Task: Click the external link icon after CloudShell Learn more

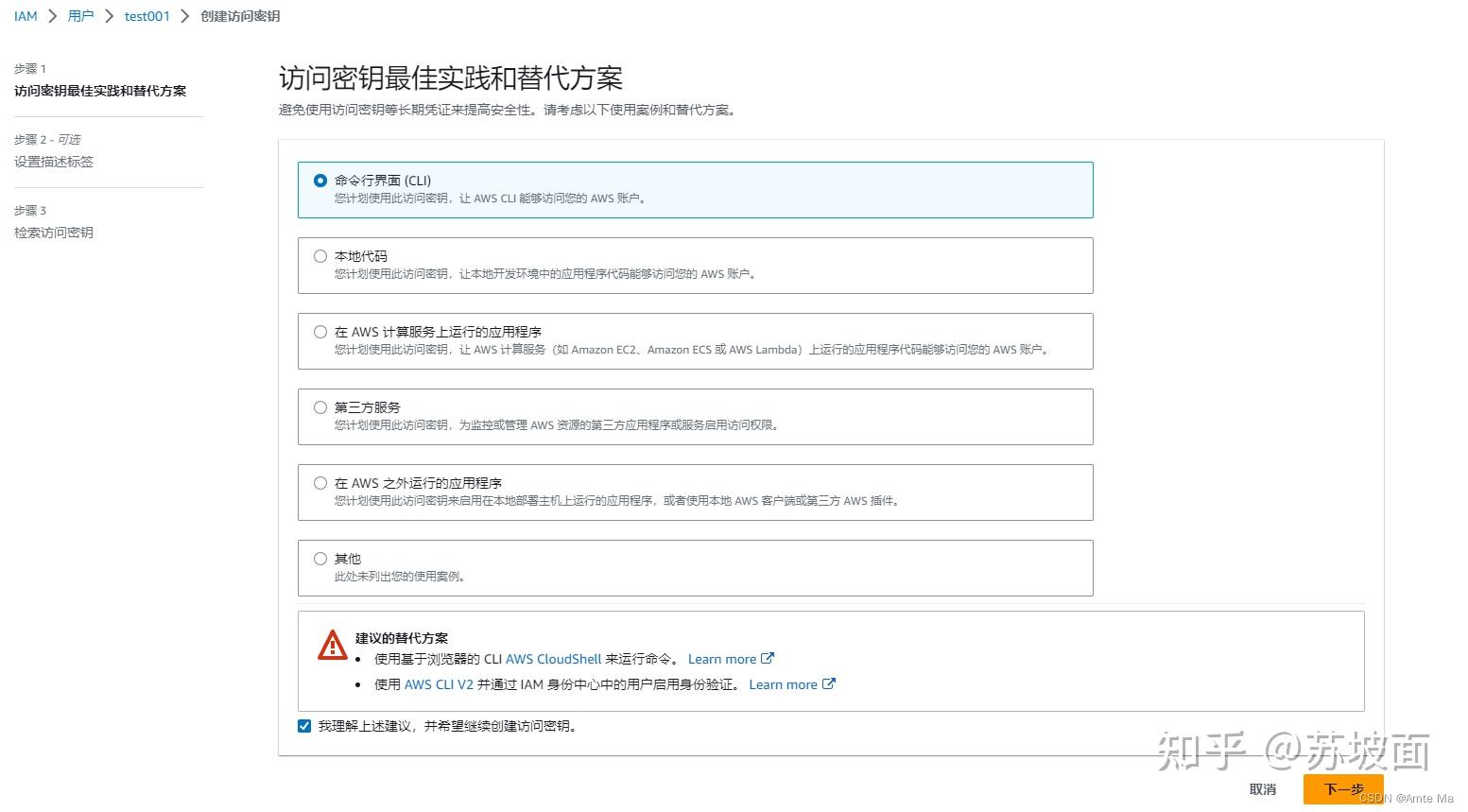Action: point(768,658)
